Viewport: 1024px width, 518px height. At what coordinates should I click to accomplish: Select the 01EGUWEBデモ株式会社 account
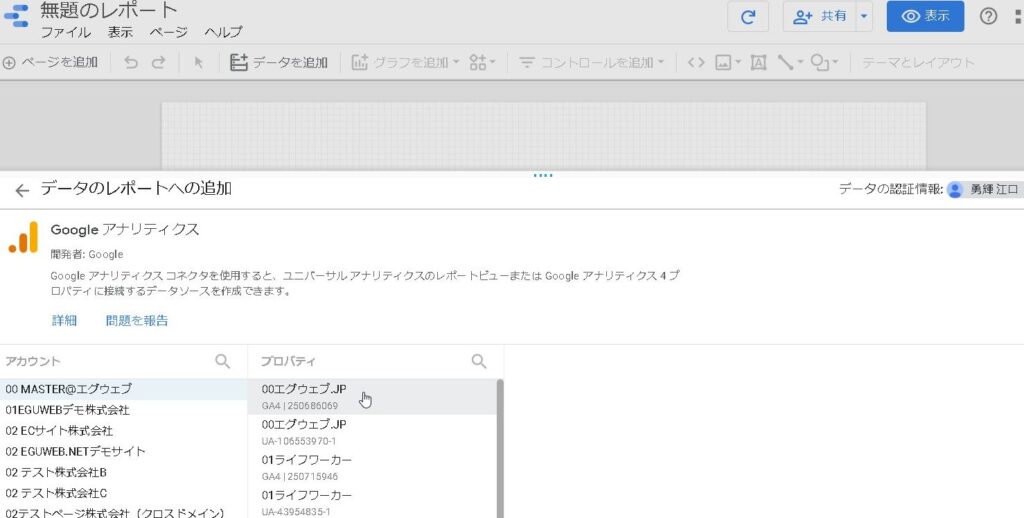coord(68,410)
